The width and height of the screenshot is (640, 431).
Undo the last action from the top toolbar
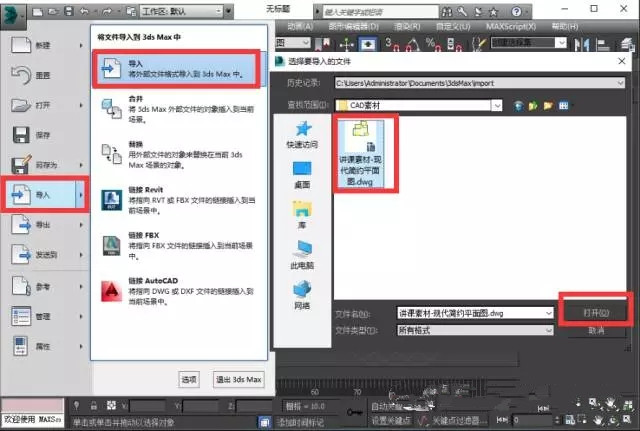click(x=84, y=11)
